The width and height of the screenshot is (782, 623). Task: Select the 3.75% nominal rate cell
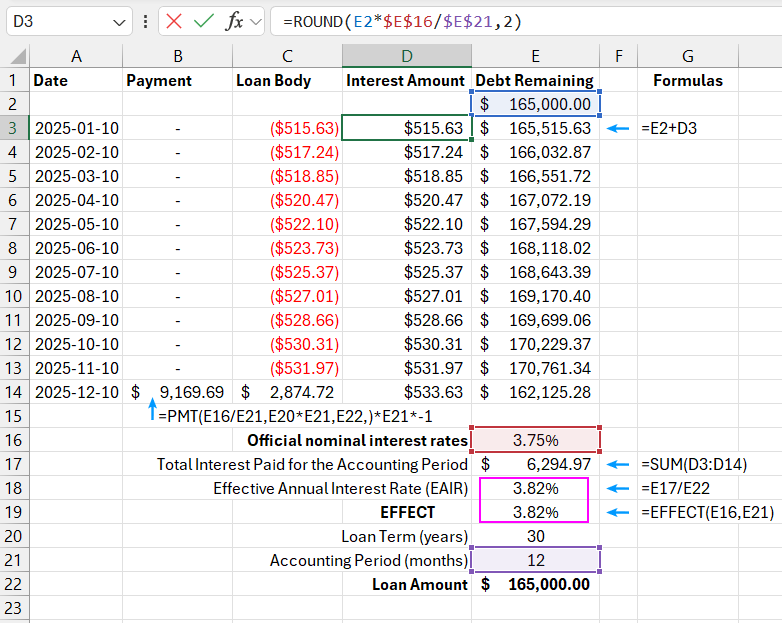tap(535, 440)
